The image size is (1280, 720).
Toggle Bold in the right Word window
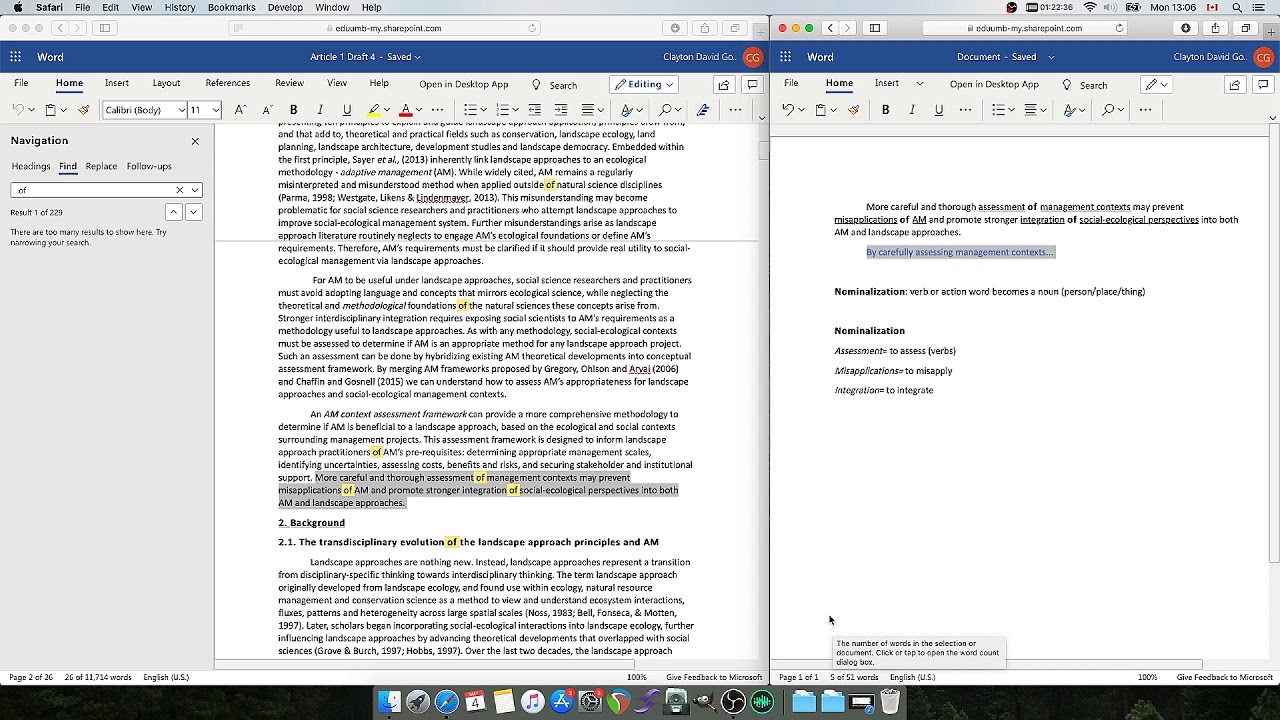point(885,109)
